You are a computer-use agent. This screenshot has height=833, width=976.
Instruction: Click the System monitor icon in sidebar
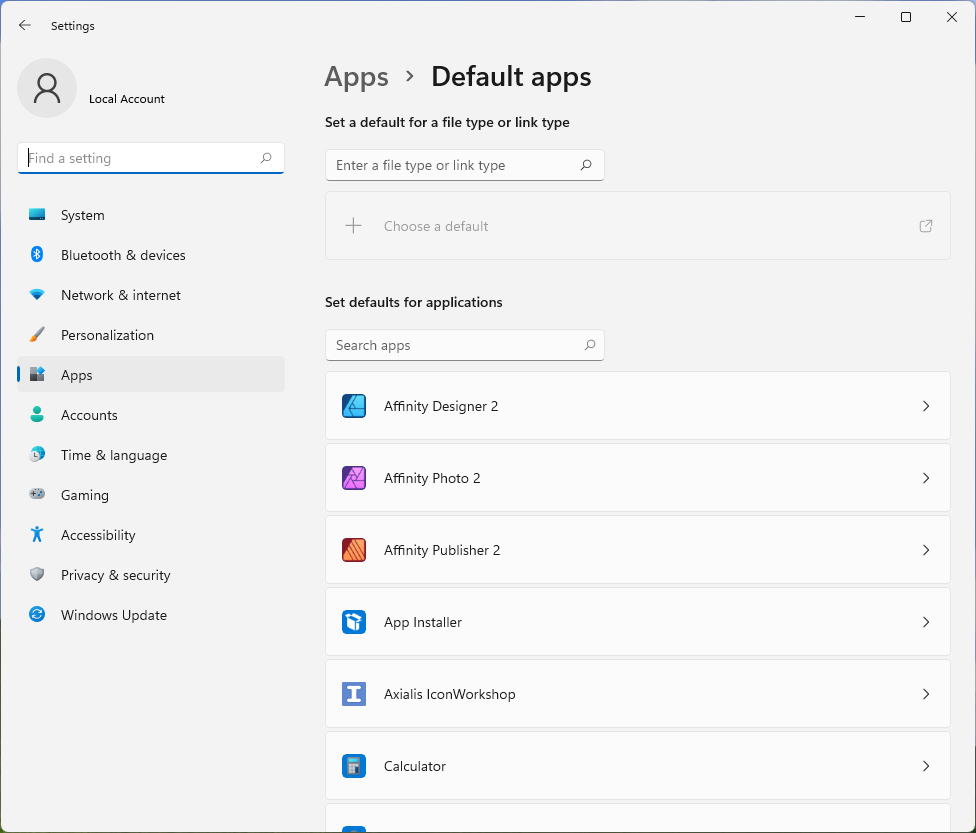click(37, 215)
